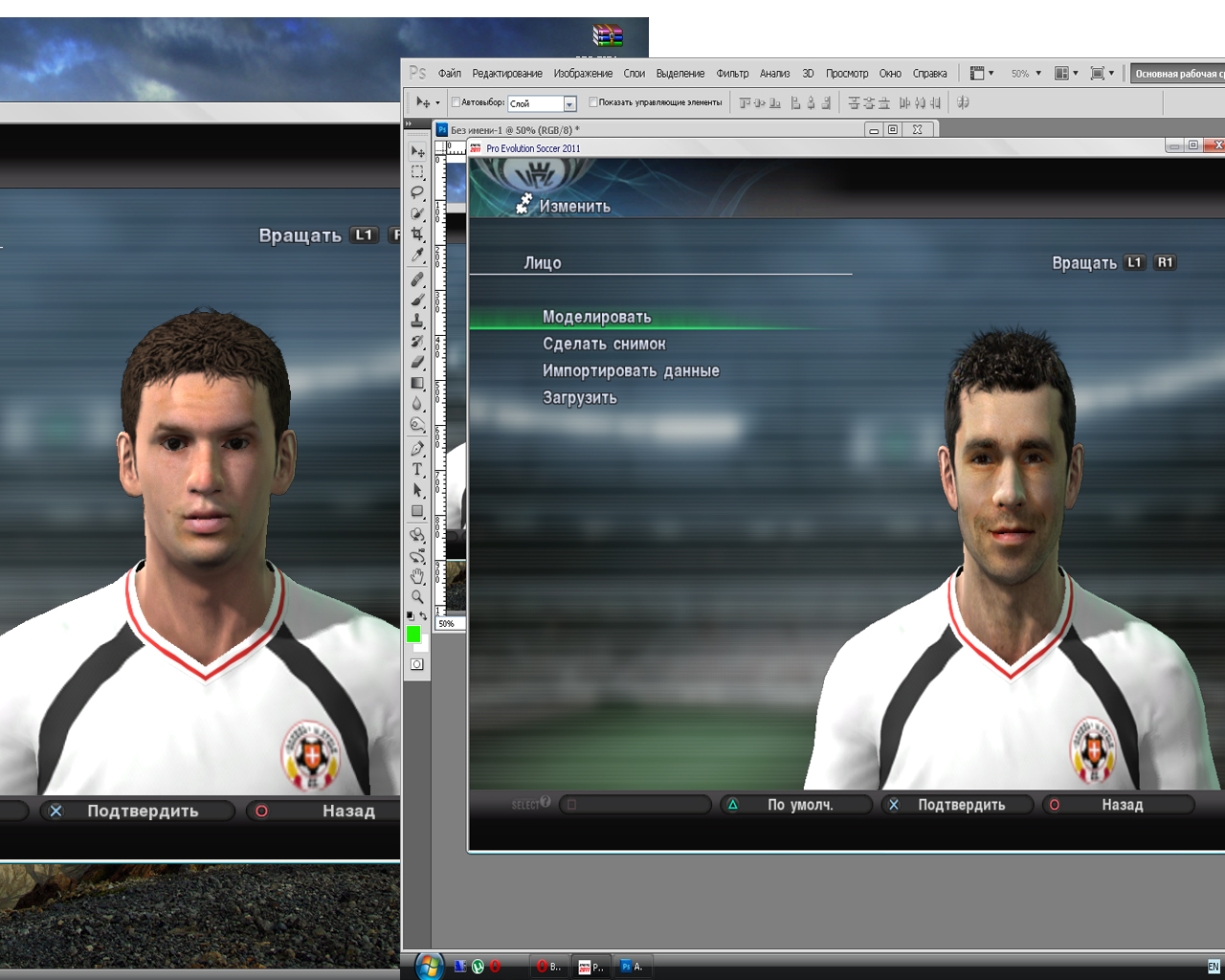Select the Horizontal Type tool
This screenshot has height=980, width=1225.
coord(417,470)
